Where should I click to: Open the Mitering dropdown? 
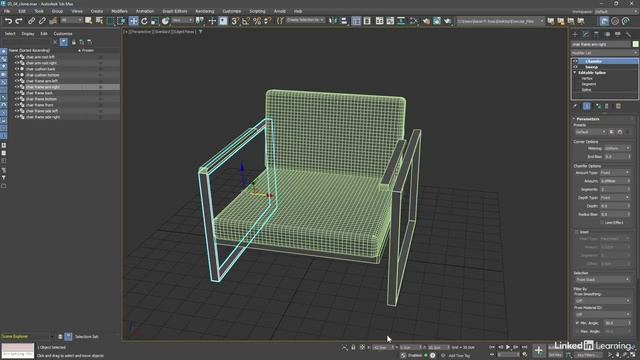click(617, 148)
